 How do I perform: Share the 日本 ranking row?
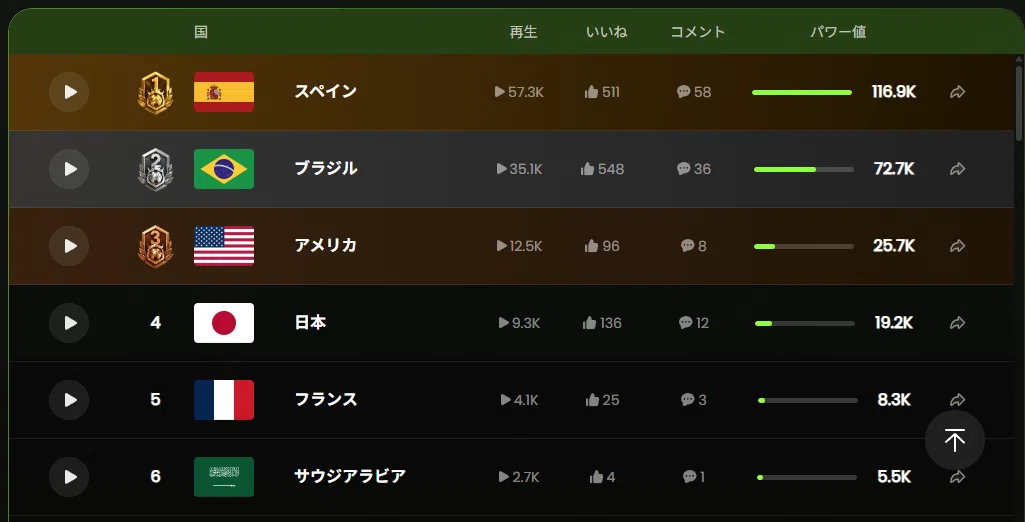(x=957, y=323)
